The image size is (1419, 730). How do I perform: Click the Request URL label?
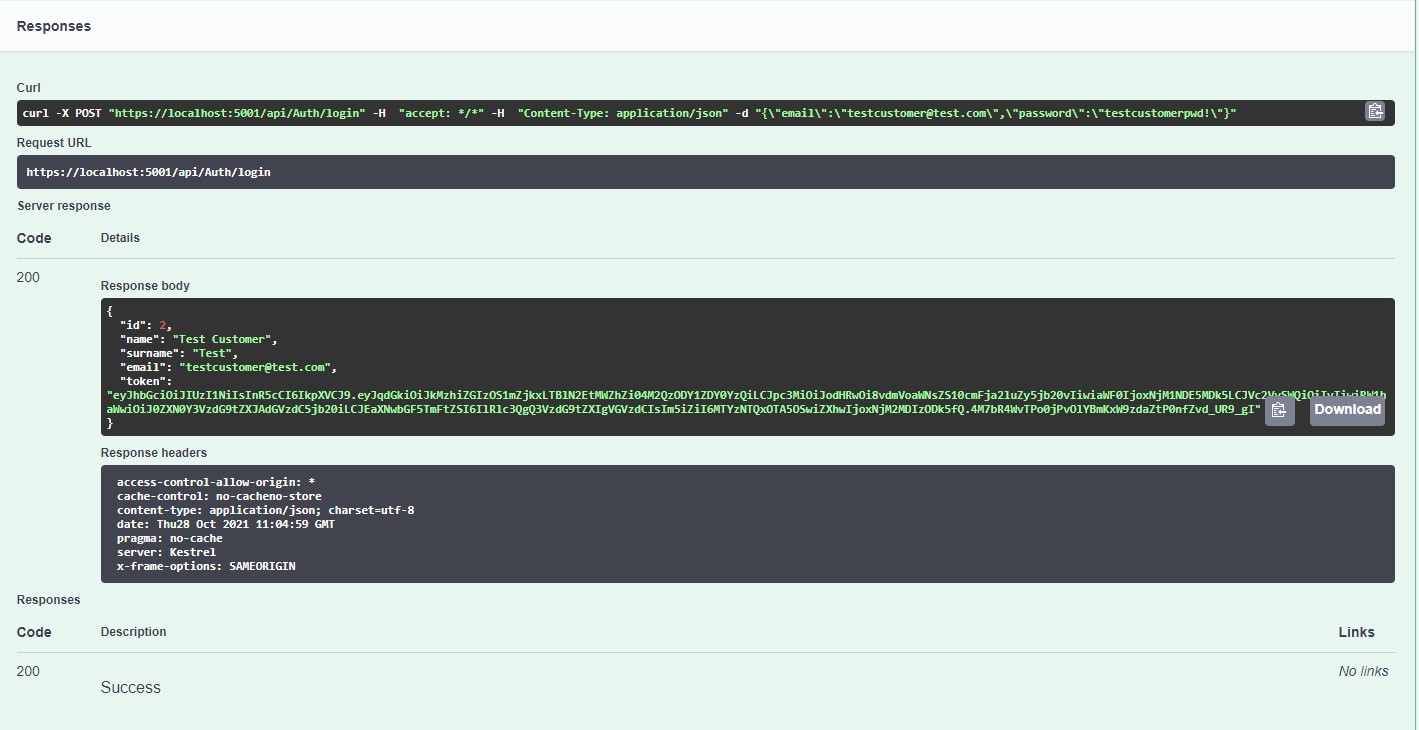click(x=54, y=143)
